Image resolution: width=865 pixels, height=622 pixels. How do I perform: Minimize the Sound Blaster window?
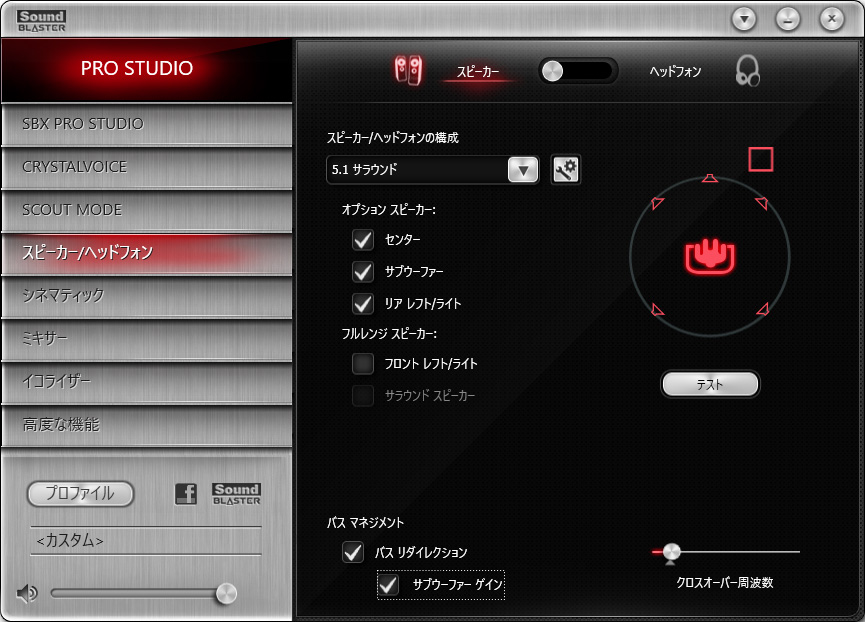(x=788, y=19)
